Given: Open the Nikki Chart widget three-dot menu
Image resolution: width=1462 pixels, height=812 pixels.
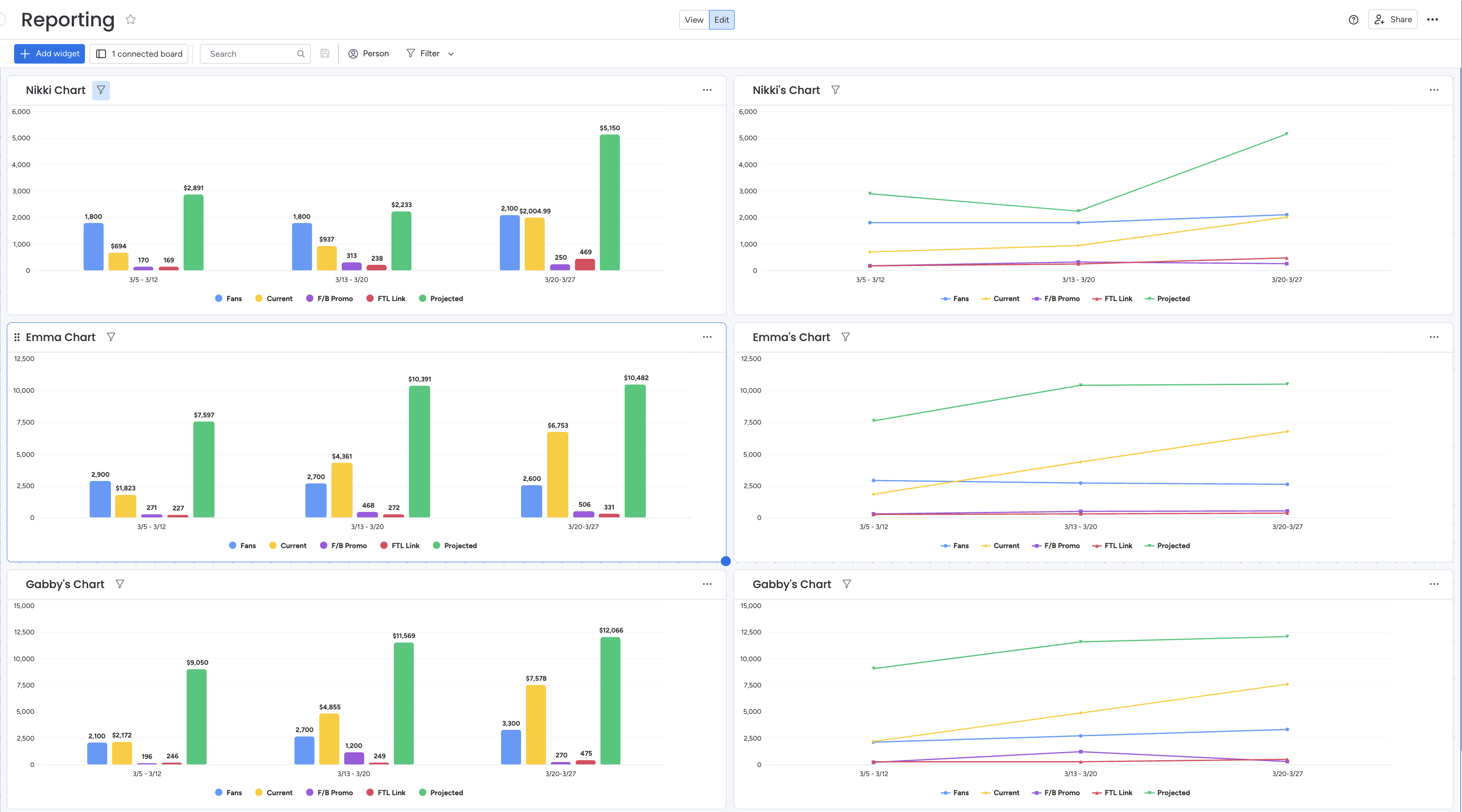Looking at the screenshot, I should 707,90.
